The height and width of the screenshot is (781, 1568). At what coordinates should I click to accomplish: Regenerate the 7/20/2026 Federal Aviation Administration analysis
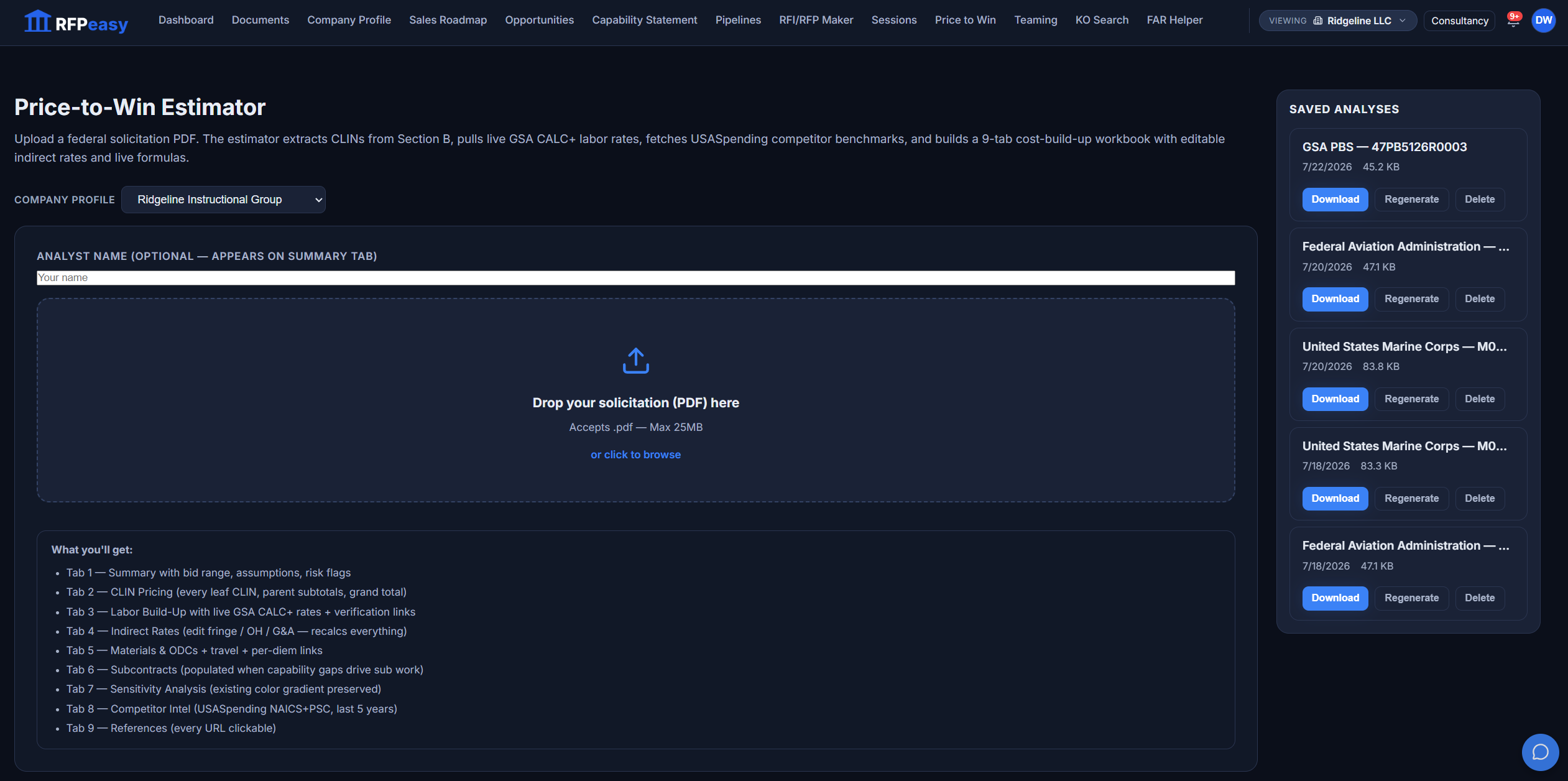click(x=1411, y=299)
